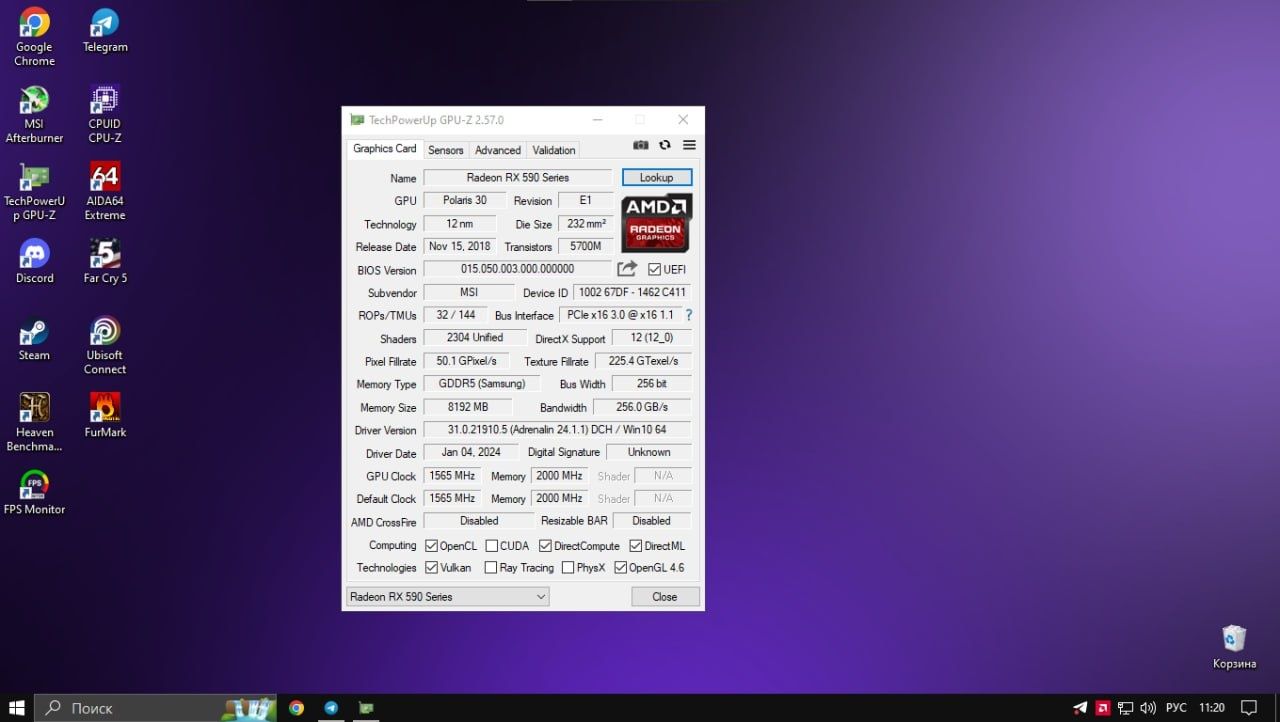Toggle the CUDA checkbox

[x=492, y=546]
